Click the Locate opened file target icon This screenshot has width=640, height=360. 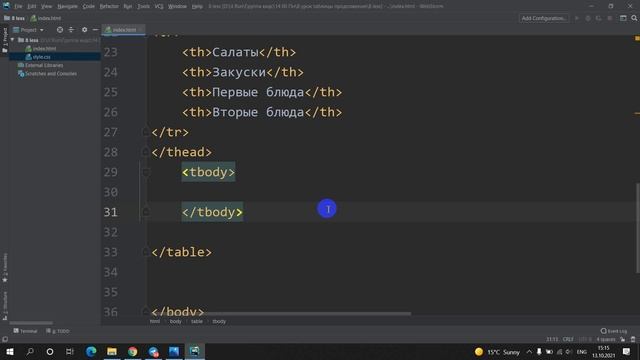pos(60,30)
